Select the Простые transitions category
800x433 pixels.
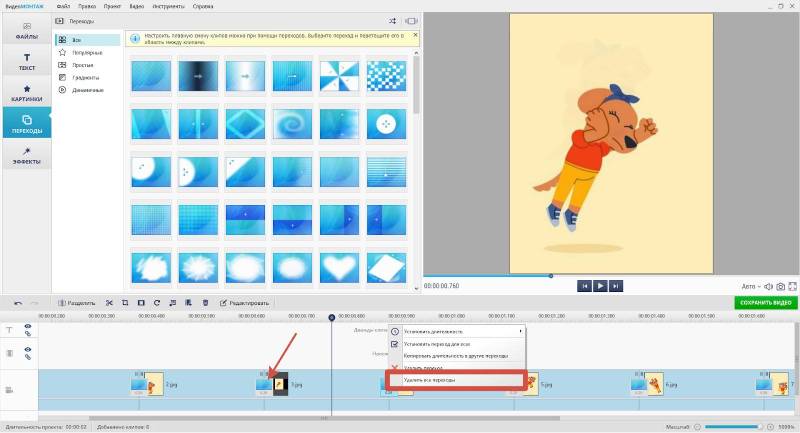(88, 65)
